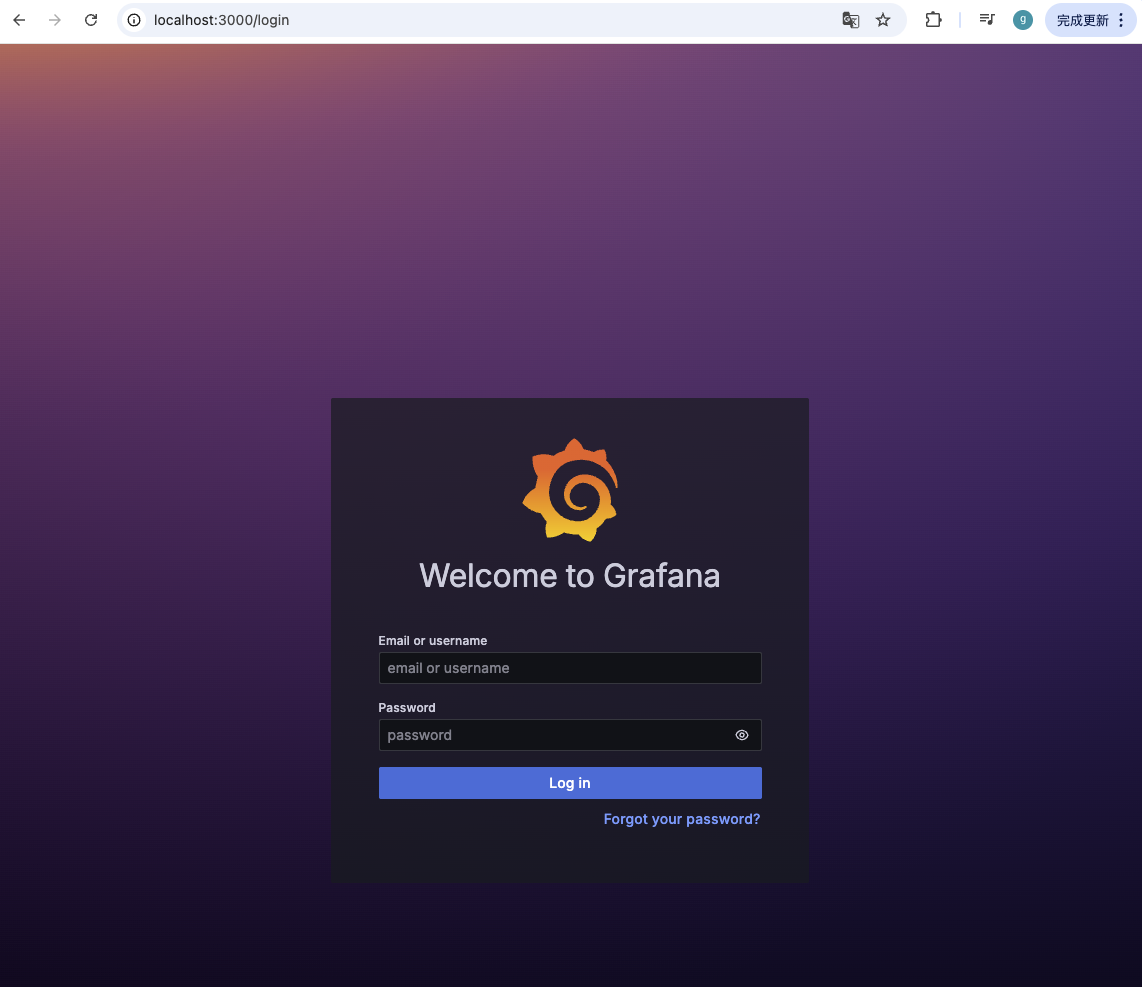This screenshot has height=987, width=1142.
Task: Click the Log in button
Action: click(570, 783)
